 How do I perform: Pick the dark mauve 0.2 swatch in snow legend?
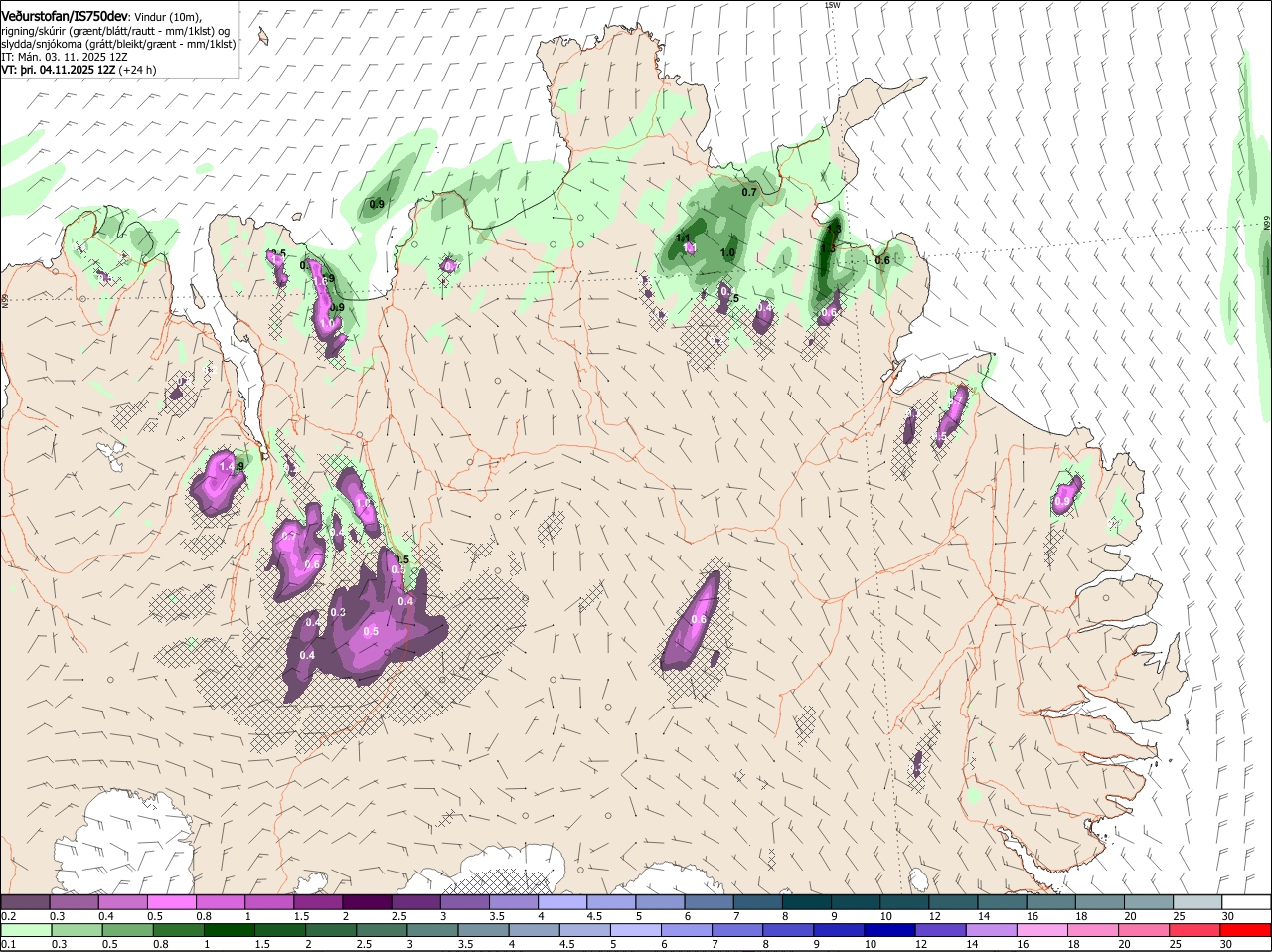tap(25, 901)
